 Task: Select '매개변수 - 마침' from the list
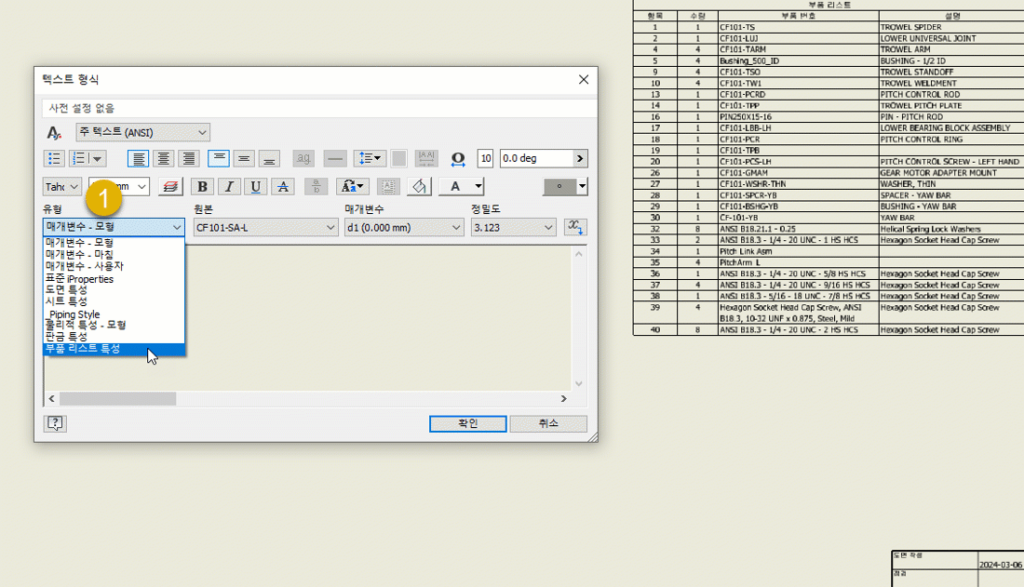click(x=114, y=254)
